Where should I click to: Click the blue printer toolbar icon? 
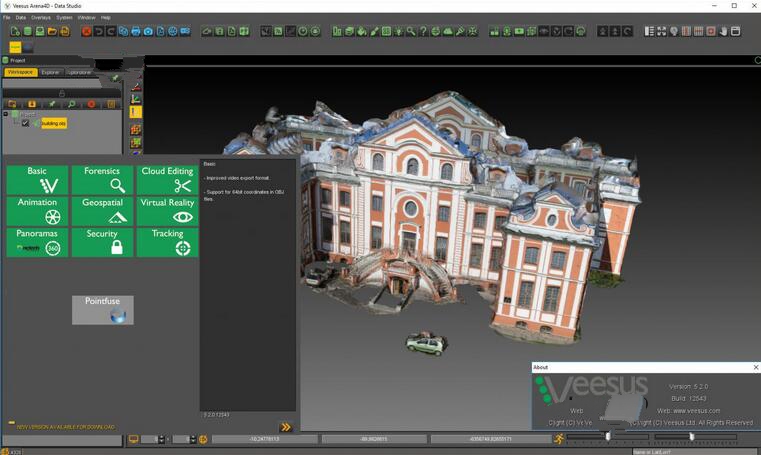136,32
